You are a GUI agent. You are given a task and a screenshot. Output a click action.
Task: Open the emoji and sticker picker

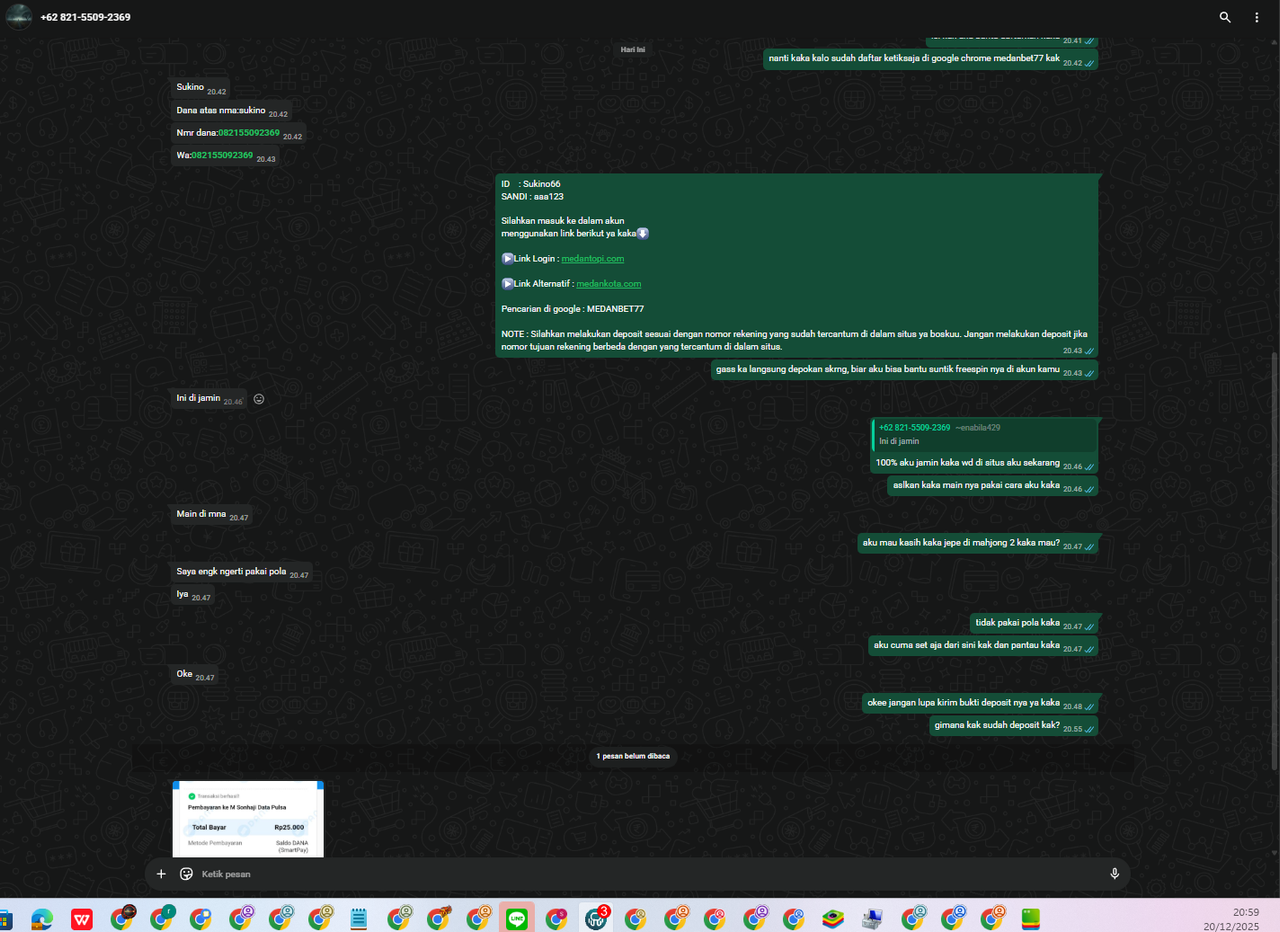(186, 874)
